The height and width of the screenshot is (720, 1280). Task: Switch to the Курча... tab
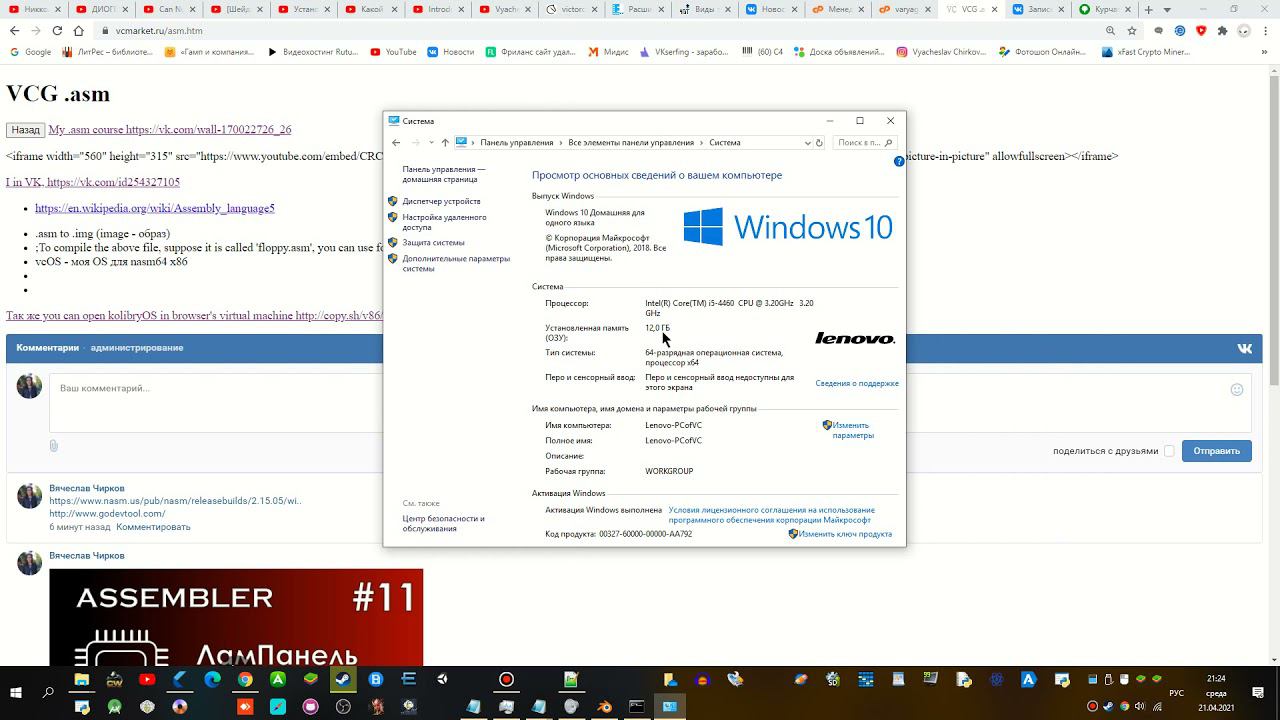point(1105,10)
